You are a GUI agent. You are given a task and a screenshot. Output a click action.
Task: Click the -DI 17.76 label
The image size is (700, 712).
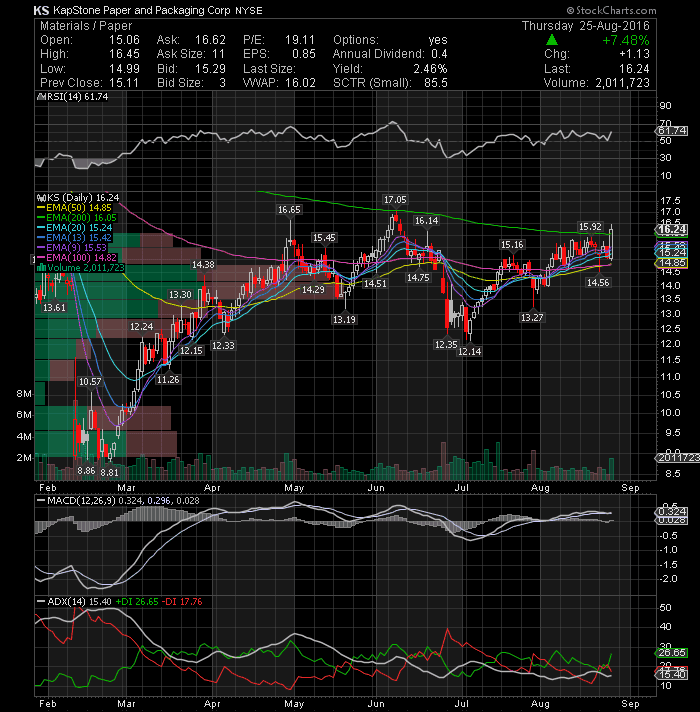[x=182, y=602]
